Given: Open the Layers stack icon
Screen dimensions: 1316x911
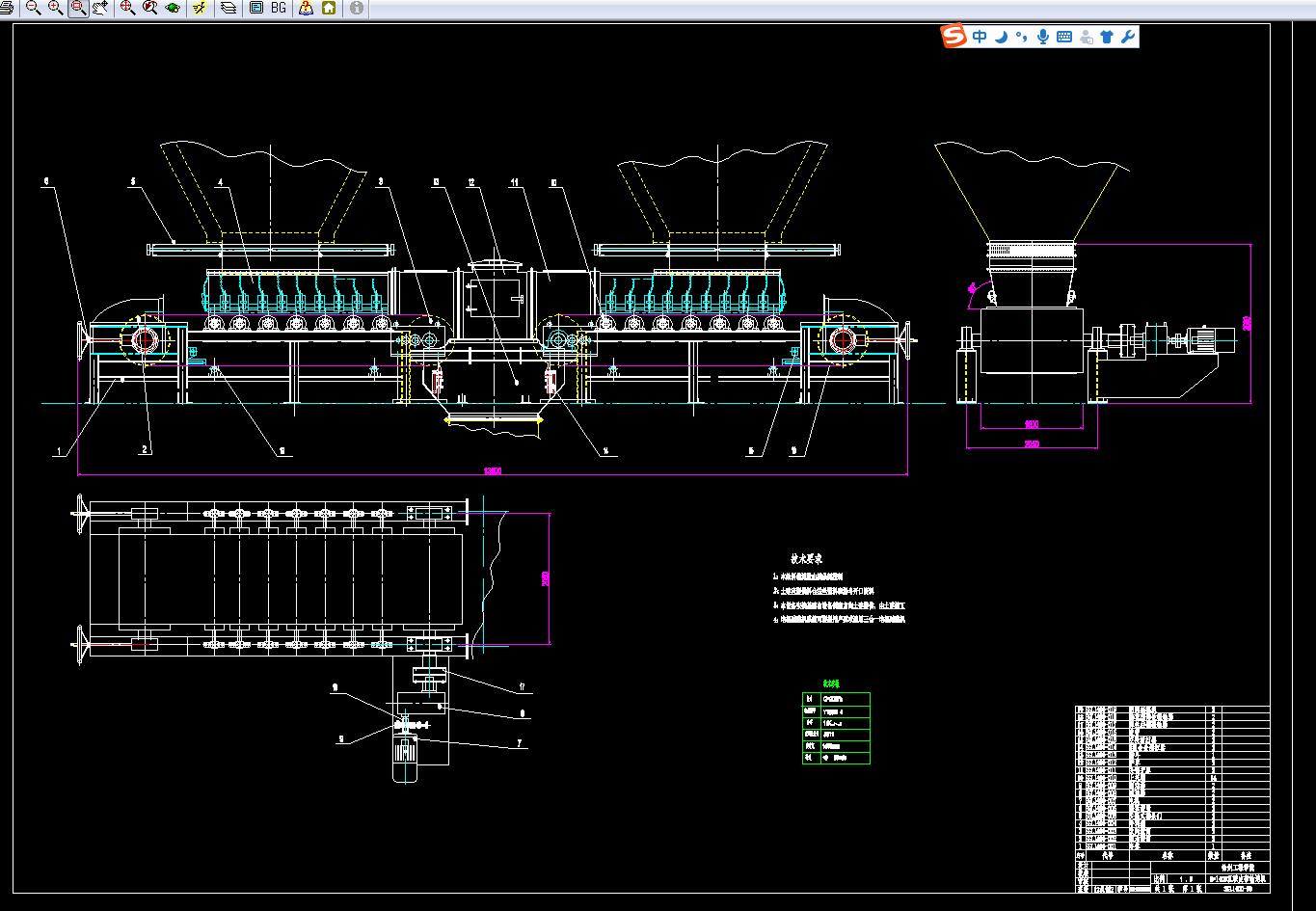Looking at the screenshot, I should (x=228, y=8).
